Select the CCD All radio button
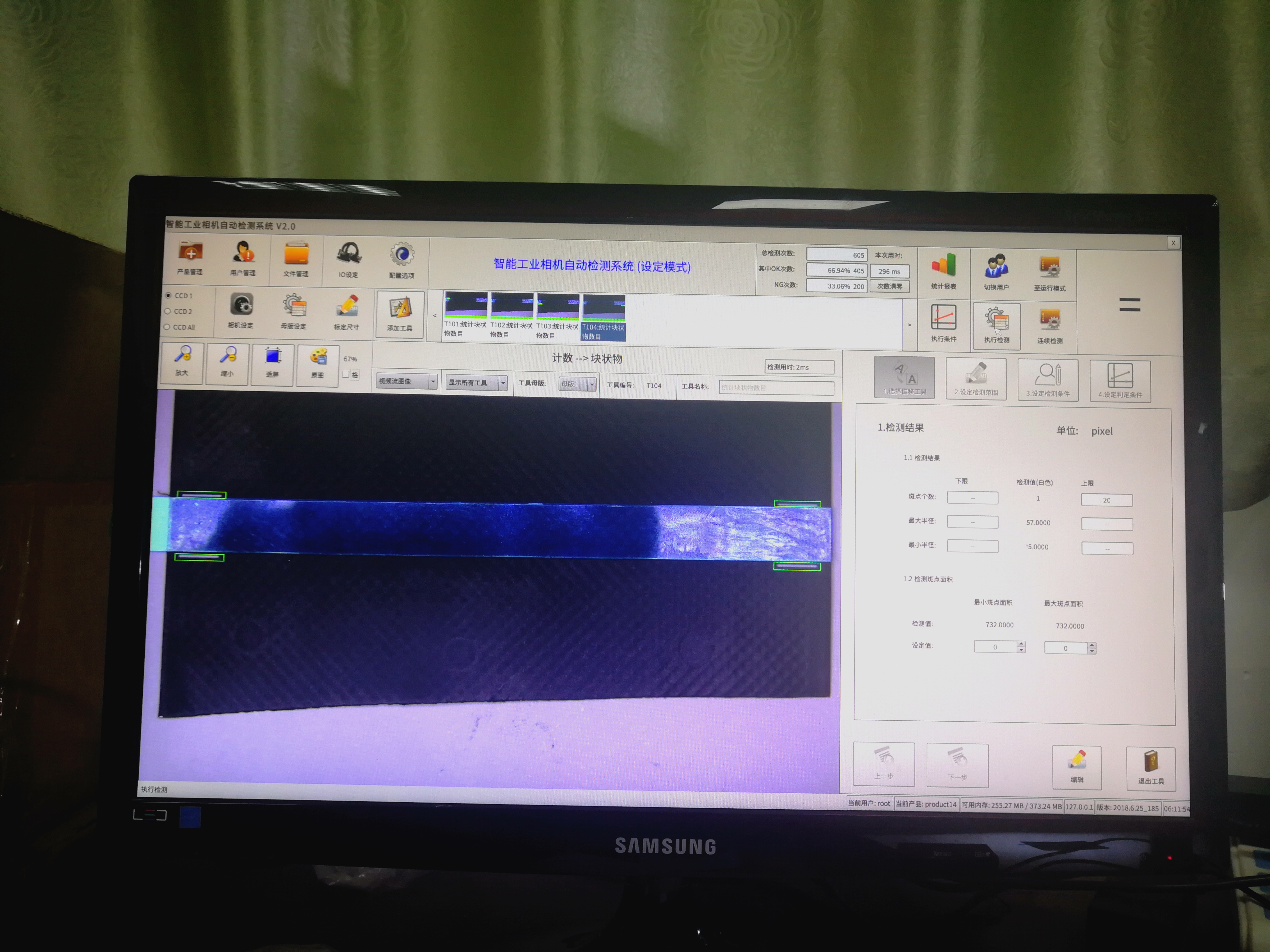Viewport: 1270px width, 952px height. (167, 327)
